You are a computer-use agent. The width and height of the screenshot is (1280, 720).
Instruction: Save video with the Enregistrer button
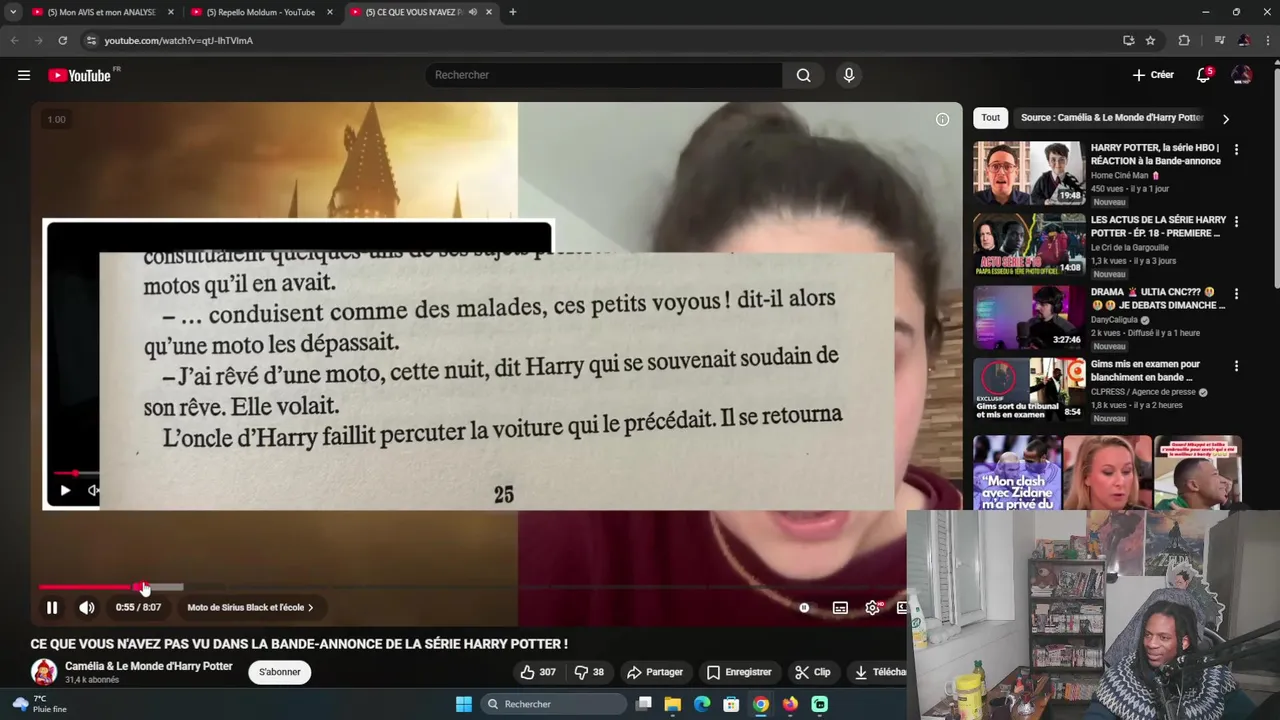pos(739,672)
